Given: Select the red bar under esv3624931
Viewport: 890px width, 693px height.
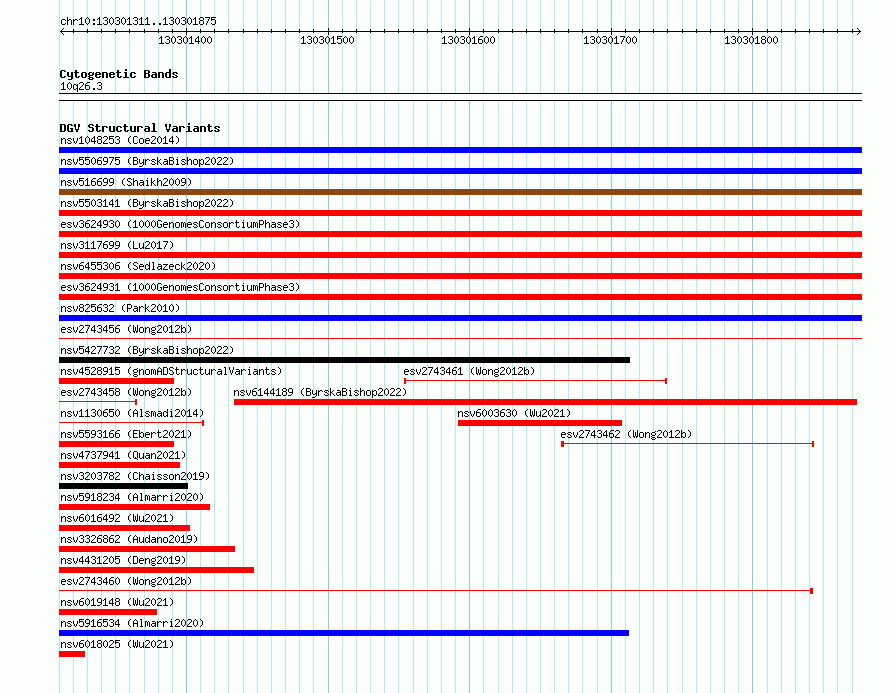Looking at the screenshot, I should 460,297.
